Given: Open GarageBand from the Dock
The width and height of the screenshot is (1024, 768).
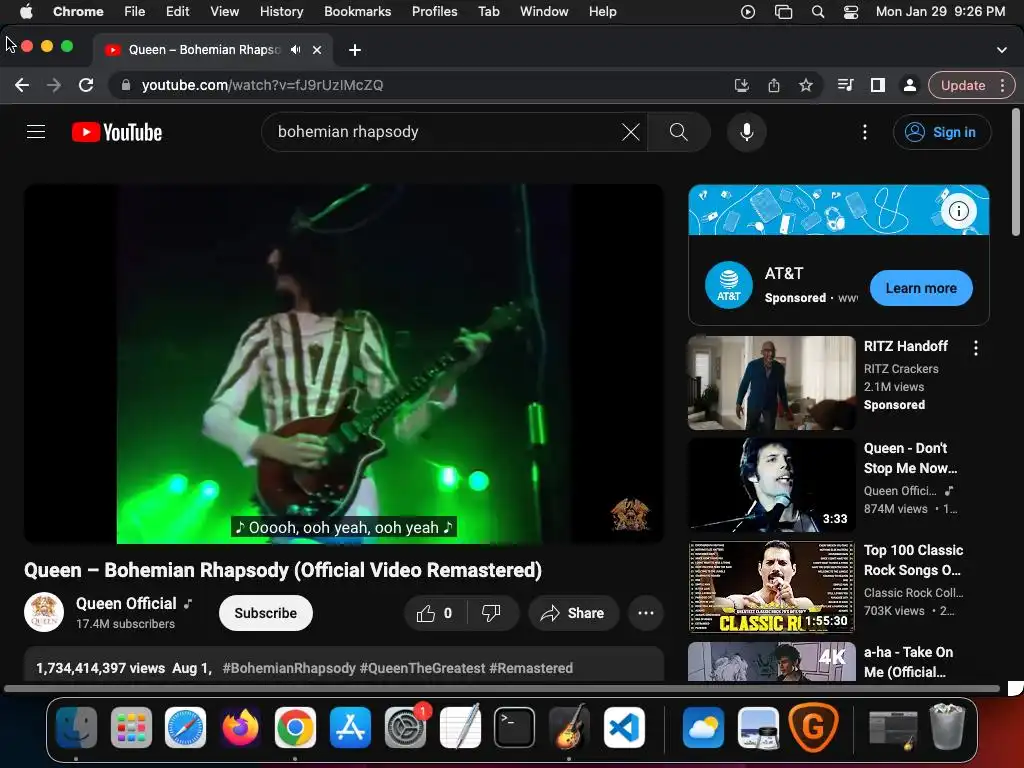Looking at the screenshot, I should tap(569, 727).
